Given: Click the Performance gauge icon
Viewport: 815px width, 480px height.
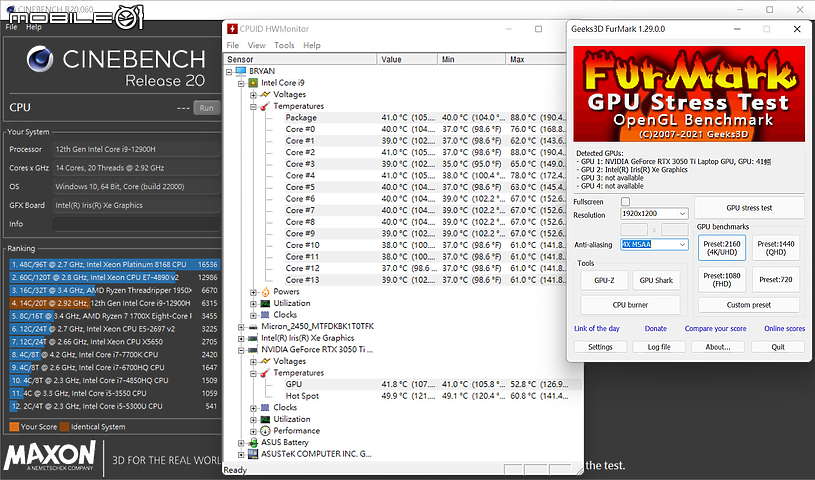Looking at the screenshot, I should click(x=265, y=431).
